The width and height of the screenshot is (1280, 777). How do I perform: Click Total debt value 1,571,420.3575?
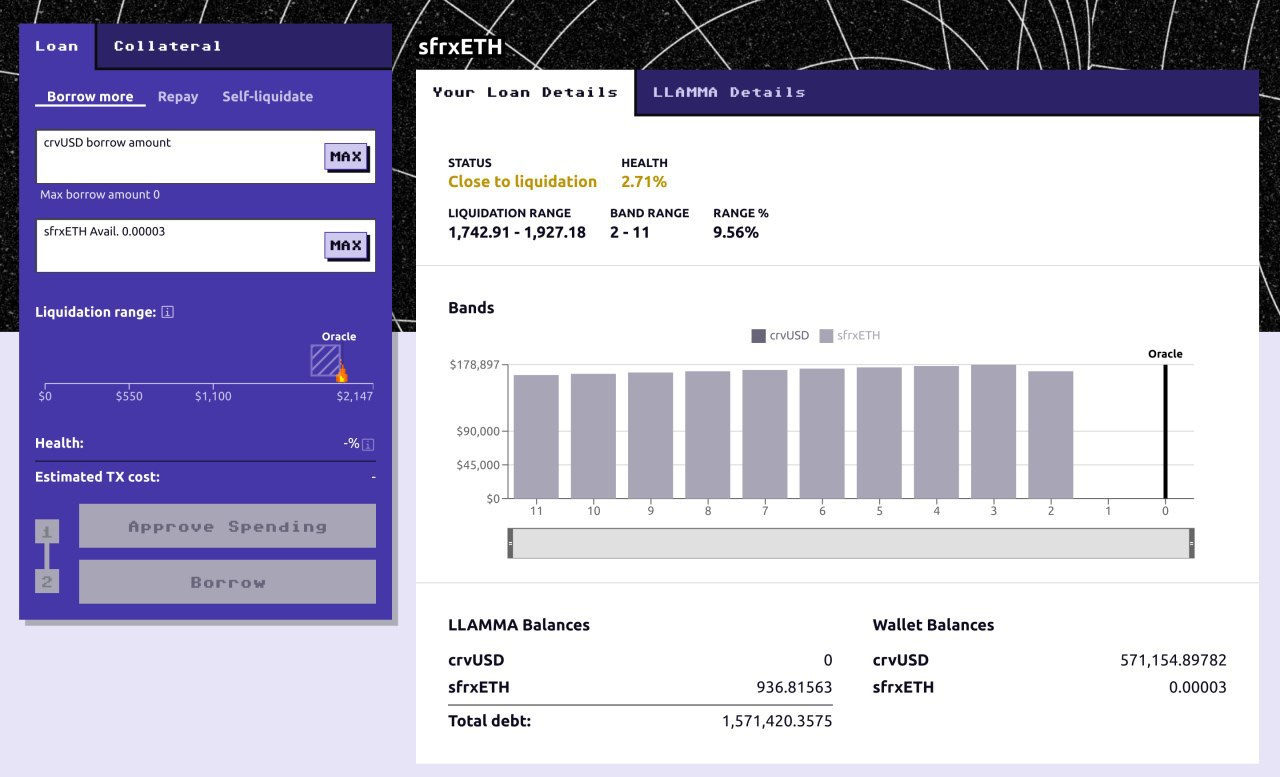point(777,721)
